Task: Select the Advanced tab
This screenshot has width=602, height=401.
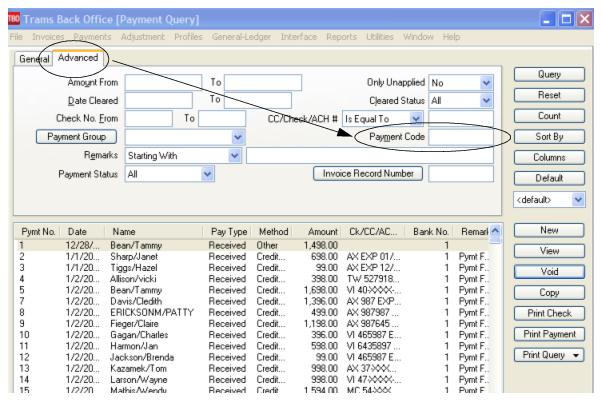Action: pyautogui.click(x=78, y=58)
